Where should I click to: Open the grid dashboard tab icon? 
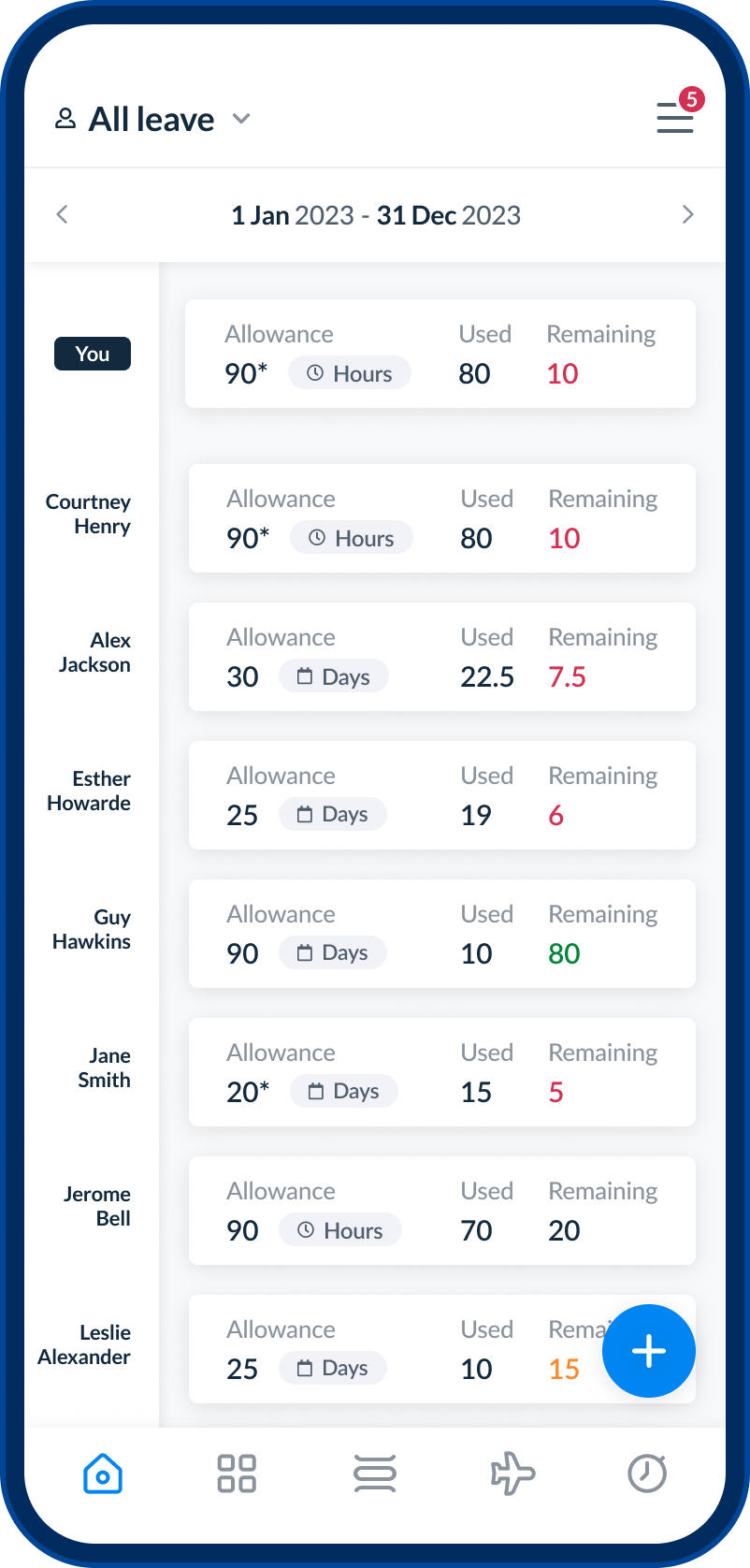click(237, 1474)
